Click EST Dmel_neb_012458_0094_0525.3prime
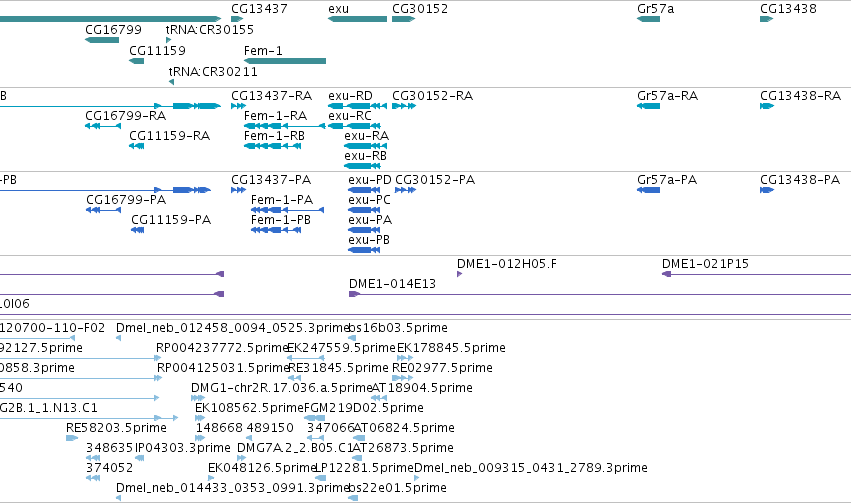The width and height of the screenshot is (851, 503). tap(233, 328)
